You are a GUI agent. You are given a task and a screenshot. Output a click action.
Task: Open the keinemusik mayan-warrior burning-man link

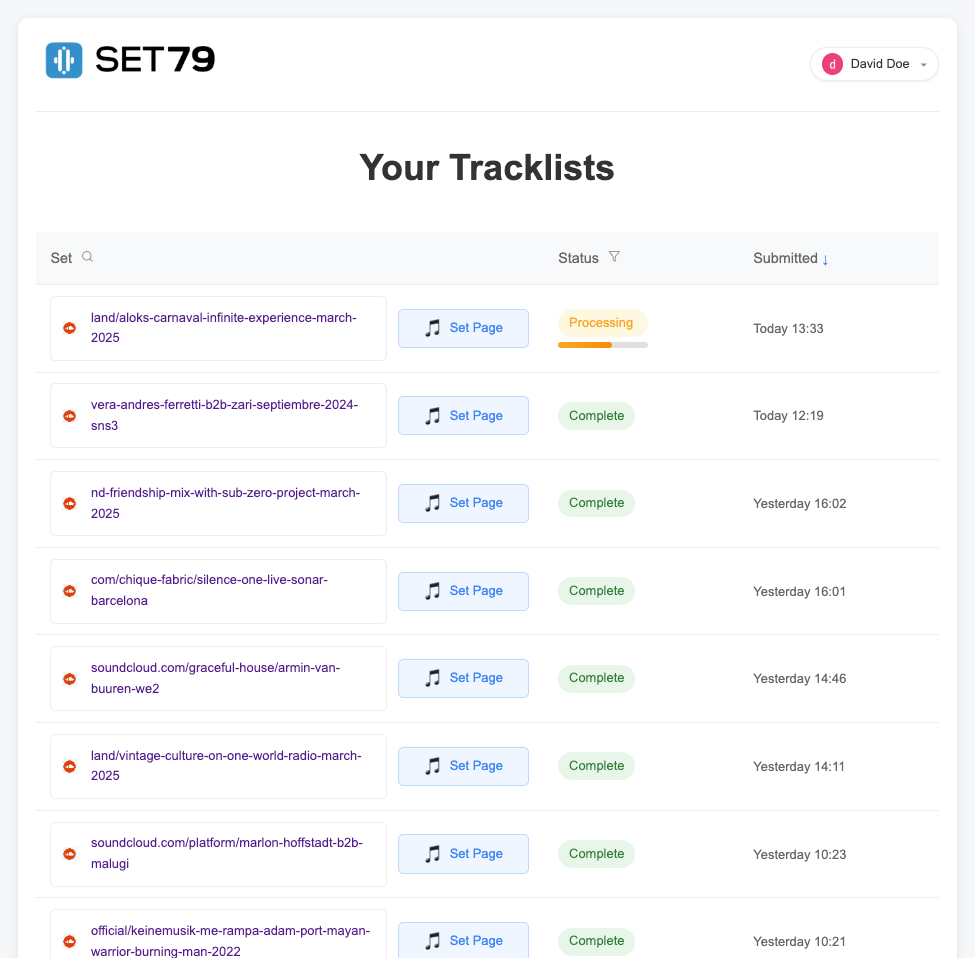(x=230, y=940)
